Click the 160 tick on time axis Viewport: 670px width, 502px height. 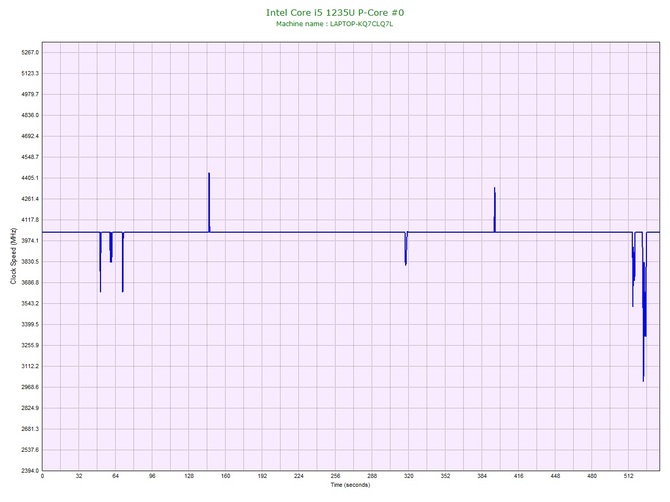click(226, 476)
